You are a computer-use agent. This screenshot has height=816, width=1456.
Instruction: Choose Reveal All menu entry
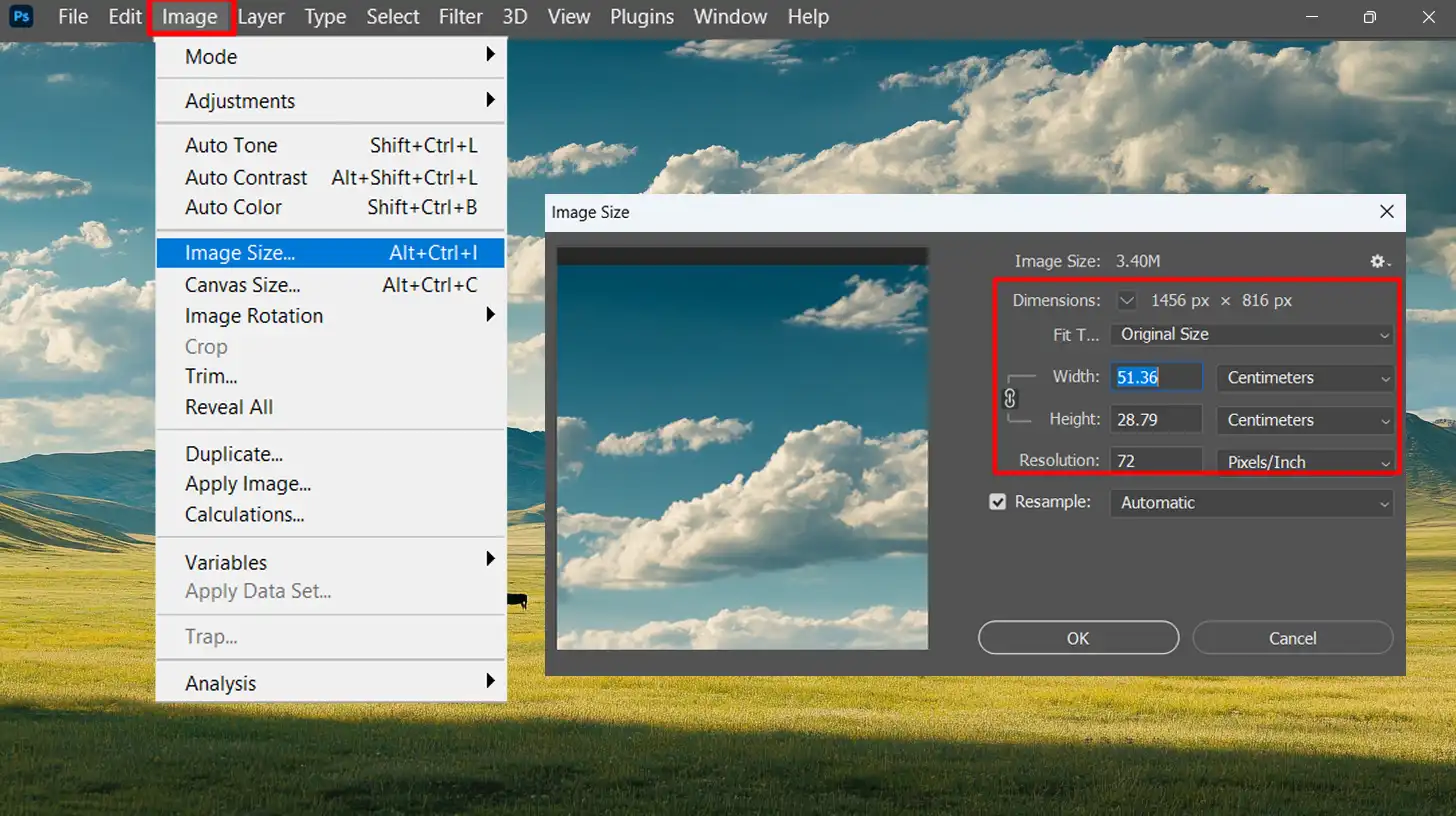(331, 407)
